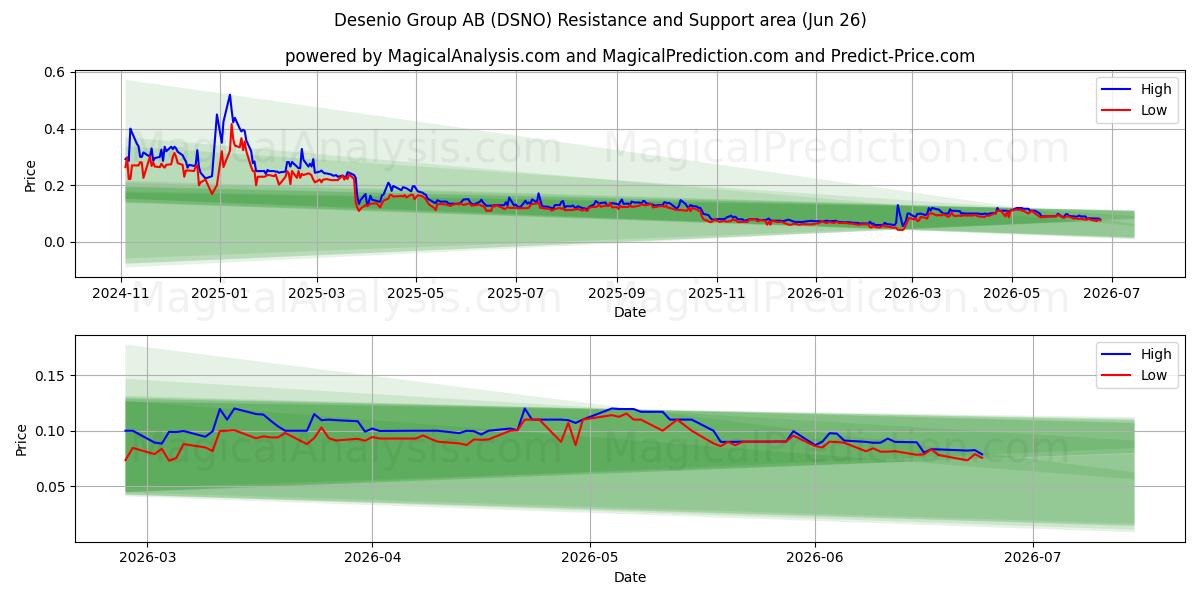Click the '2025-05' date tick on top chart
This screenshot has width=1200, height=600.
(415, 294)
